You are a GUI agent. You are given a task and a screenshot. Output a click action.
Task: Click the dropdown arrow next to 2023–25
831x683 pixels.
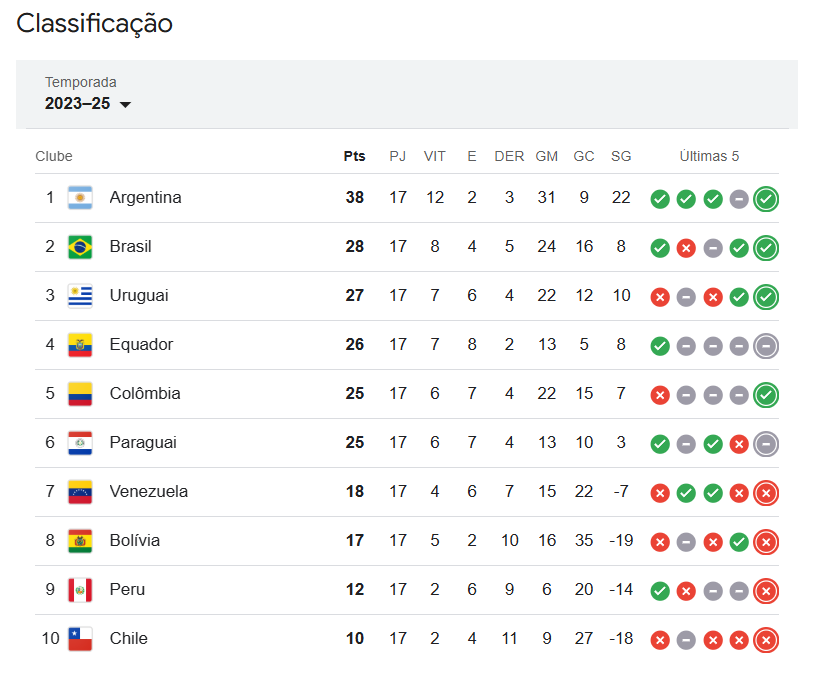(x=125, y=103)
